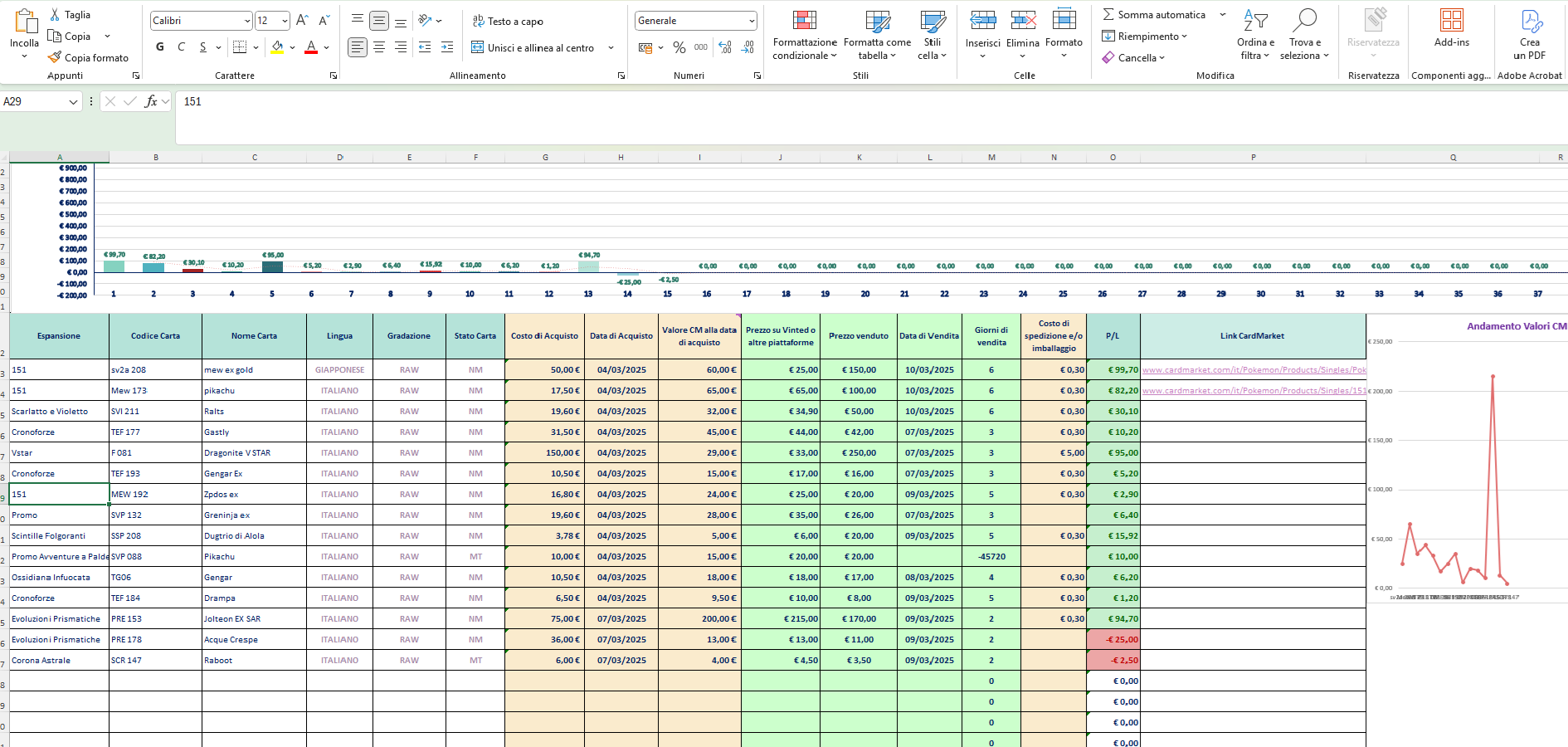Open font size 12 dropdown
Viewport: 1568px width, 747px height.
point(285,21)
